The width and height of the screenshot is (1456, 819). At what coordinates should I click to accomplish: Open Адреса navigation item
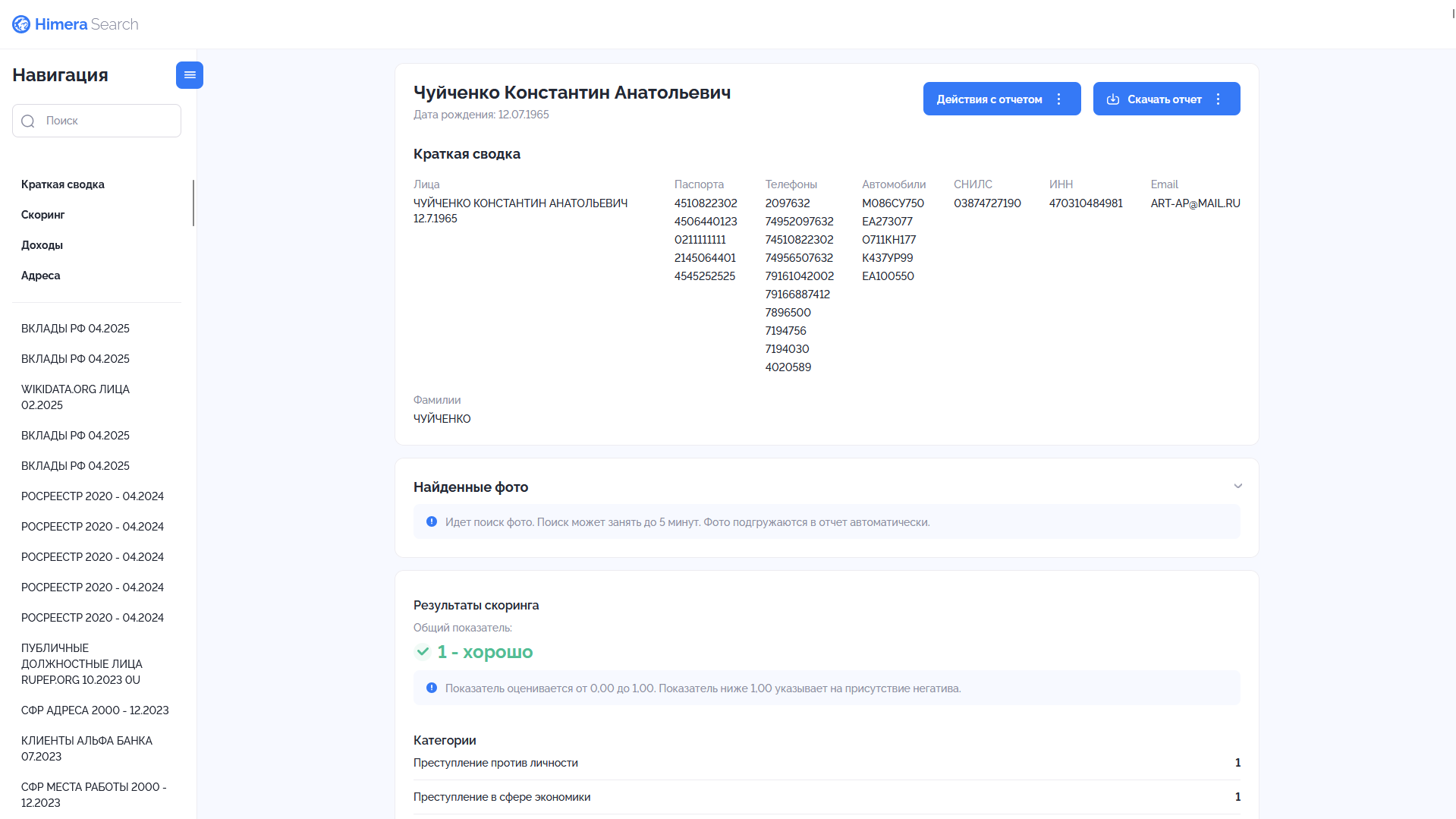point(41,276)
